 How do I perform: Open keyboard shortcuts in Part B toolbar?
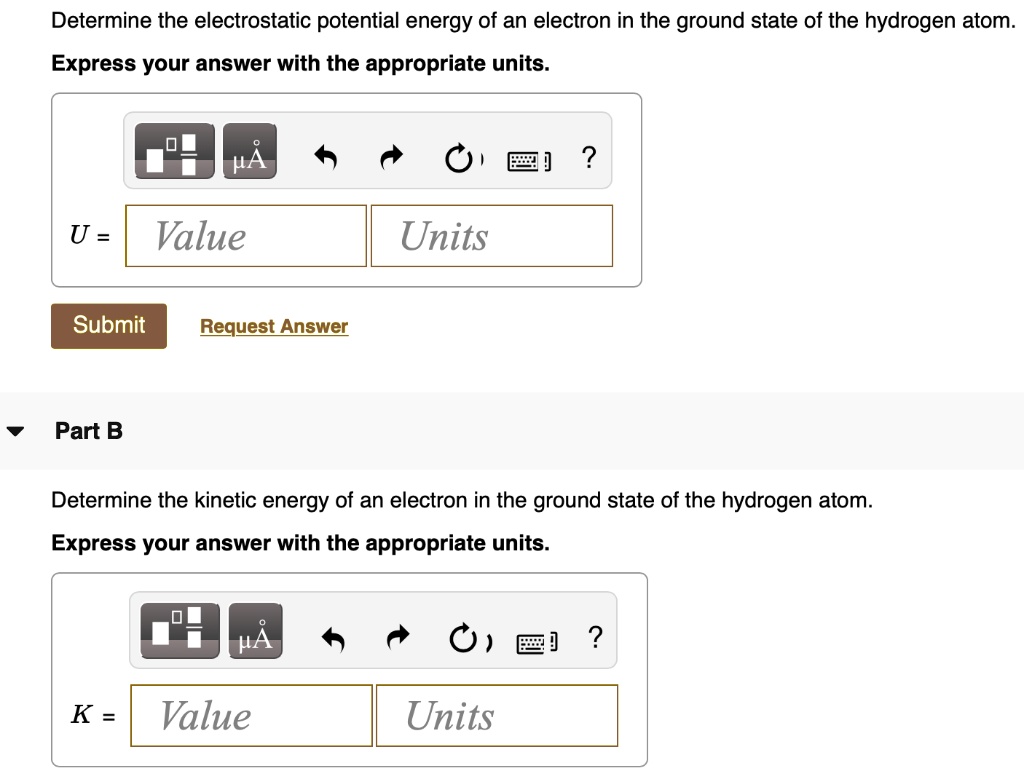(533, 641)
